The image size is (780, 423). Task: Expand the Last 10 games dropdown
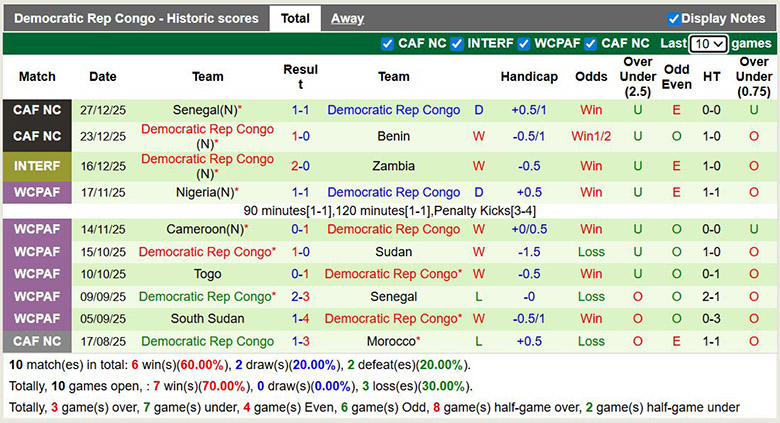(x=708, y=44)
